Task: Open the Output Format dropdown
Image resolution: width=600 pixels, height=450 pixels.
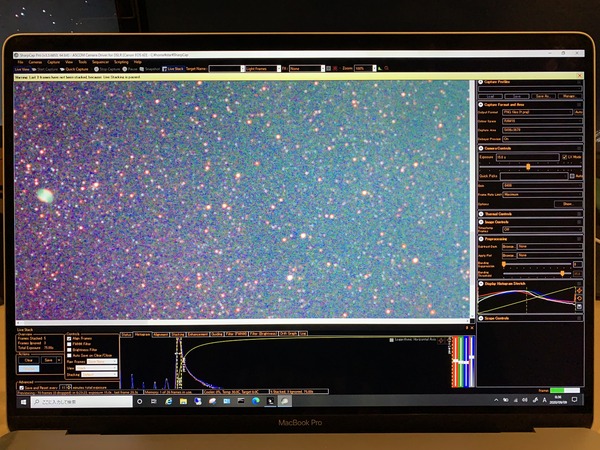Action: coord(537,112)
